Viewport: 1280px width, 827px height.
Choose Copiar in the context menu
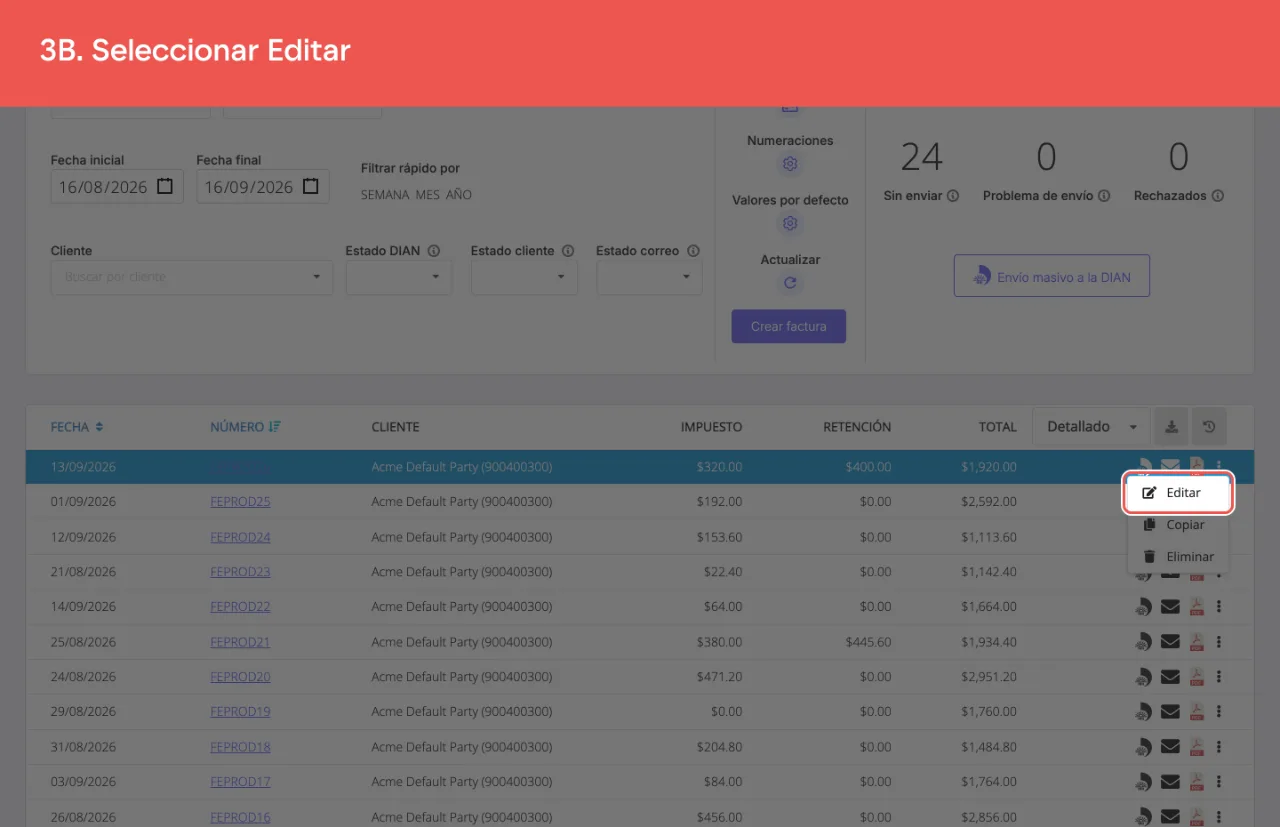(1179, 525)
